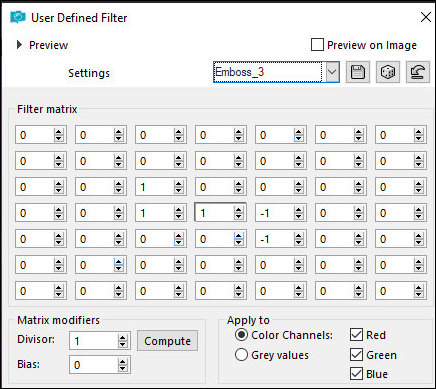Viewport: 436px width, 389px height.
Task: Open the Emboss_3 settings dropdown arrow
Action: (x=332, y=72)
